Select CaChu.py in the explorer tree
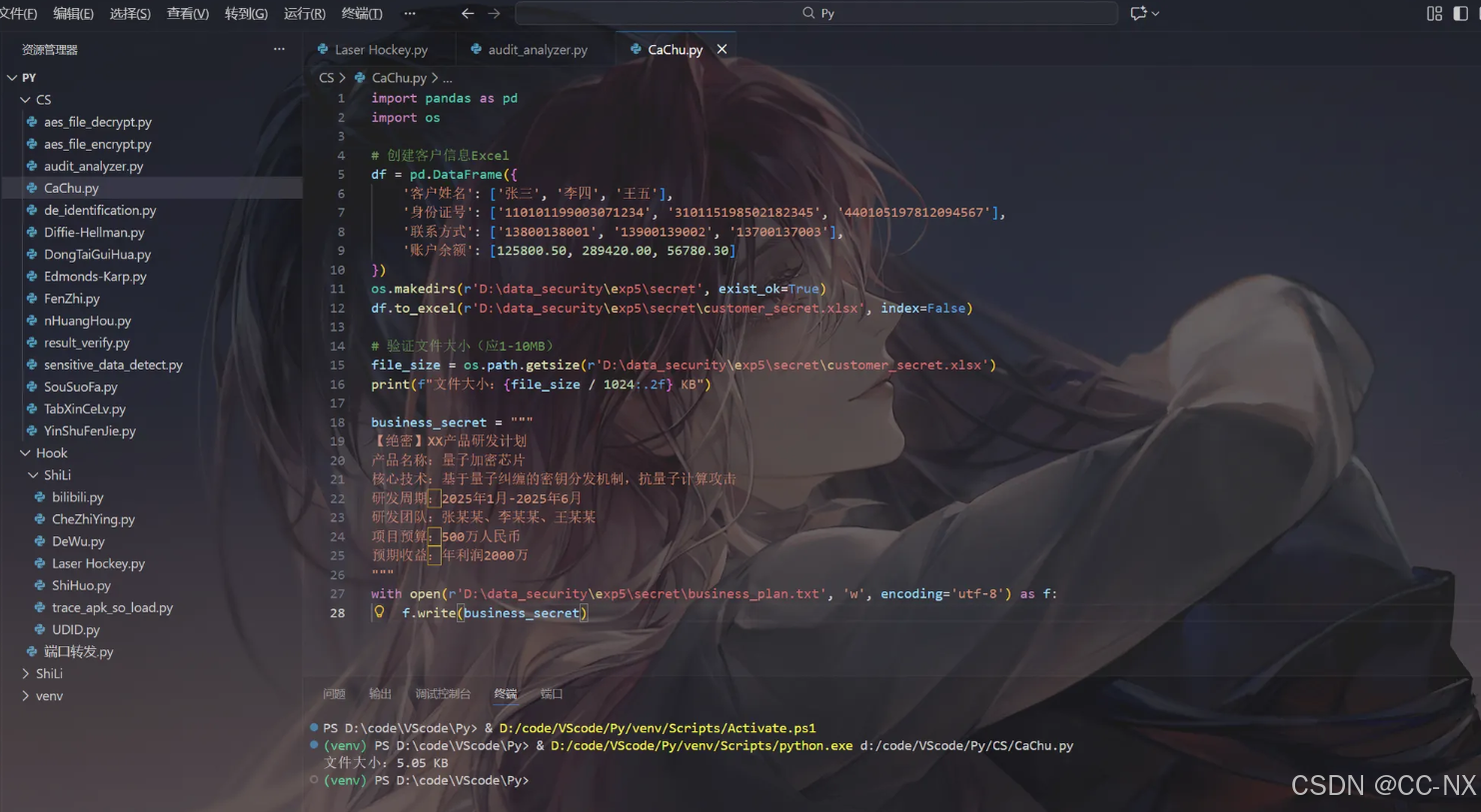This screenshot has width=1481, height=812. pos(152,188)
